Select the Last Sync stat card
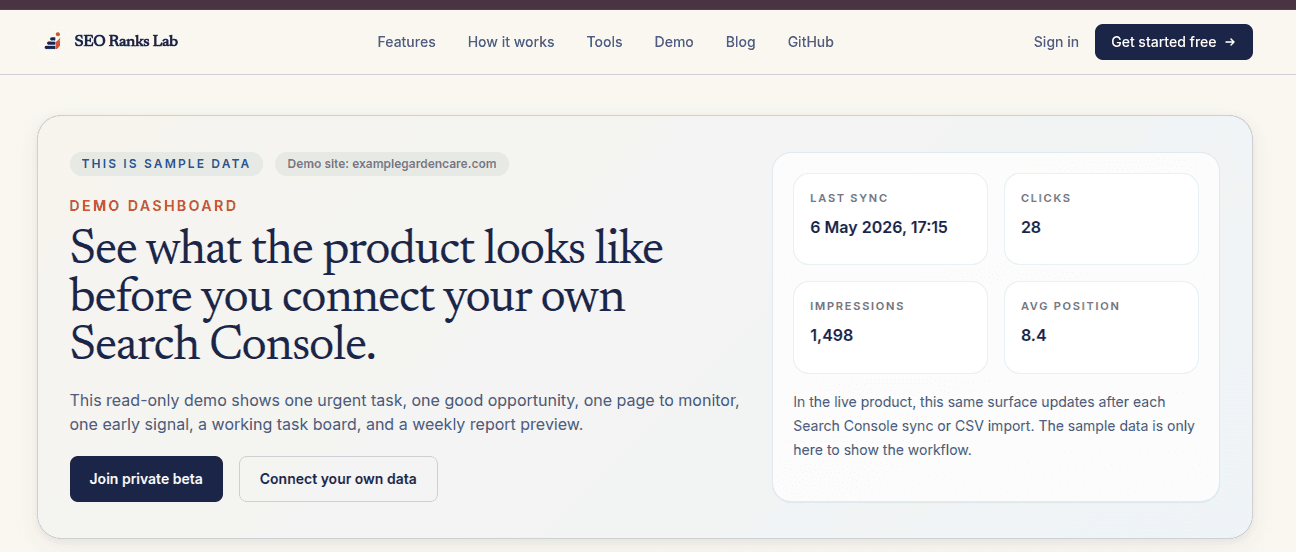The width and height of the screenshot is (1296, 552). (x=890, y=219)
